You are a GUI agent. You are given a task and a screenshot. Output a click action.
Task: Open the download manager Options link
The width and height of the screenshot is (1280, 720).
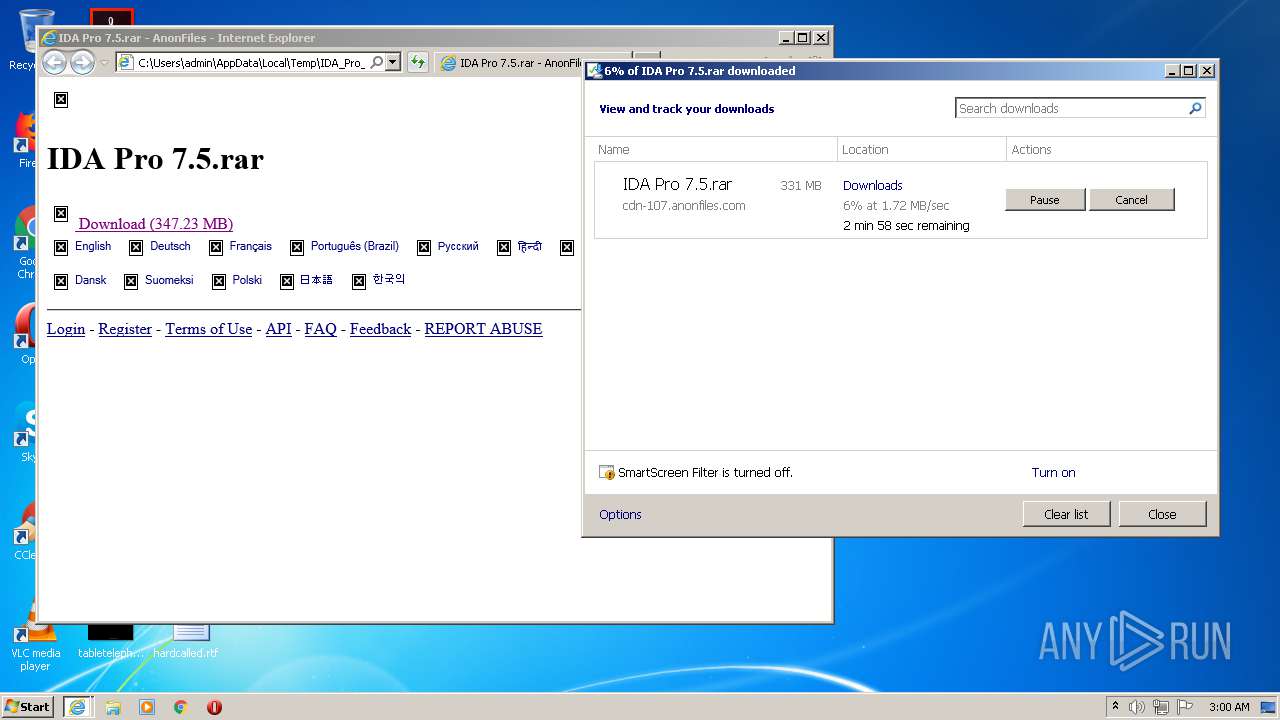620,514
